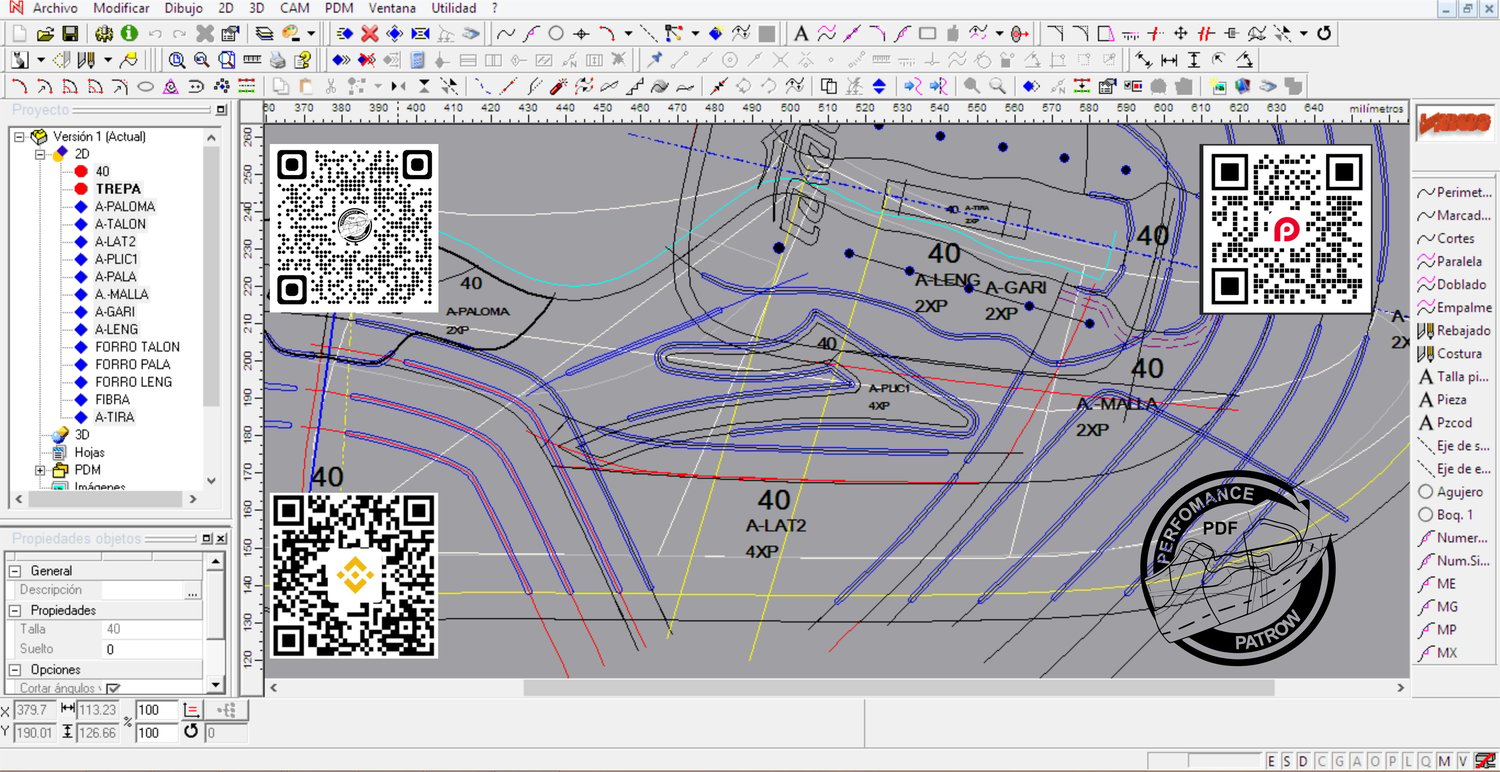
Task: Toggle status bar indicator S
Action: [1286, 761]
